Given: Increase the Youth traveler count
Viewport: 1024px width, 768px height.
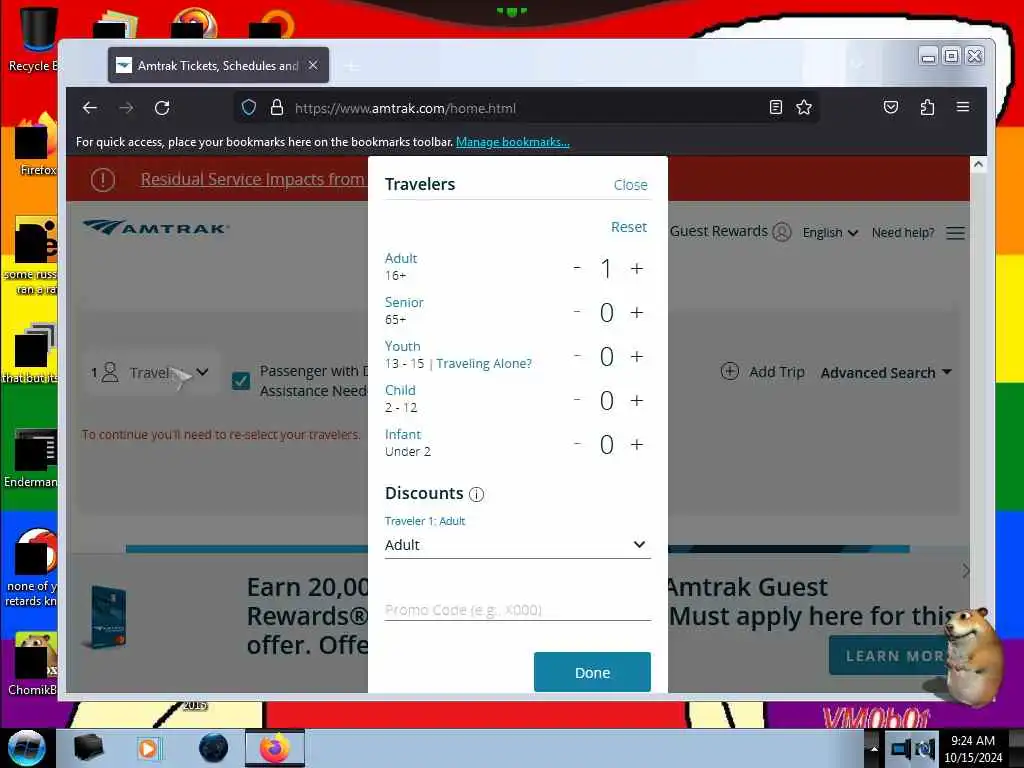Looking at the screenshot, I should pos(637,357).
